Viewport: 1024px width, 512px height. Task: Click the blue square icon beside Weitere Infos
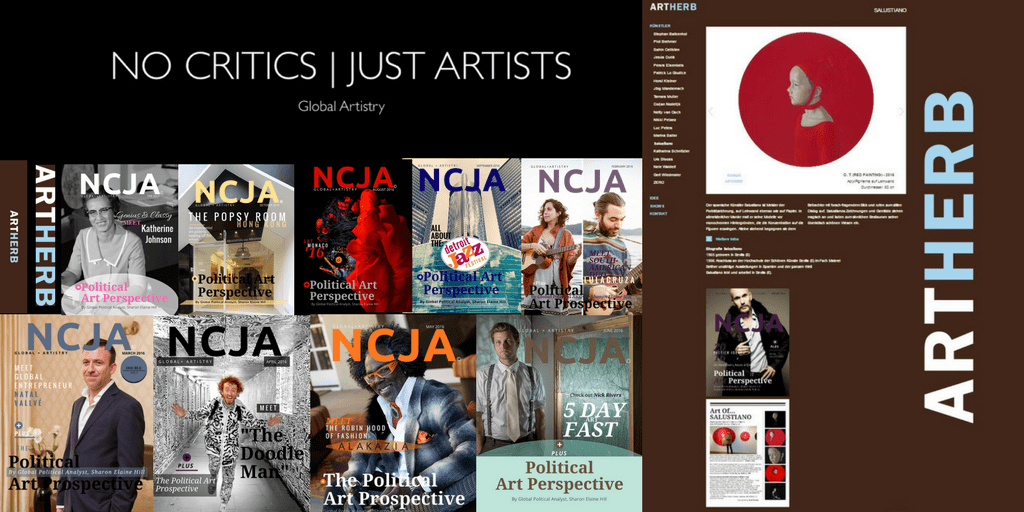(709, 239)
